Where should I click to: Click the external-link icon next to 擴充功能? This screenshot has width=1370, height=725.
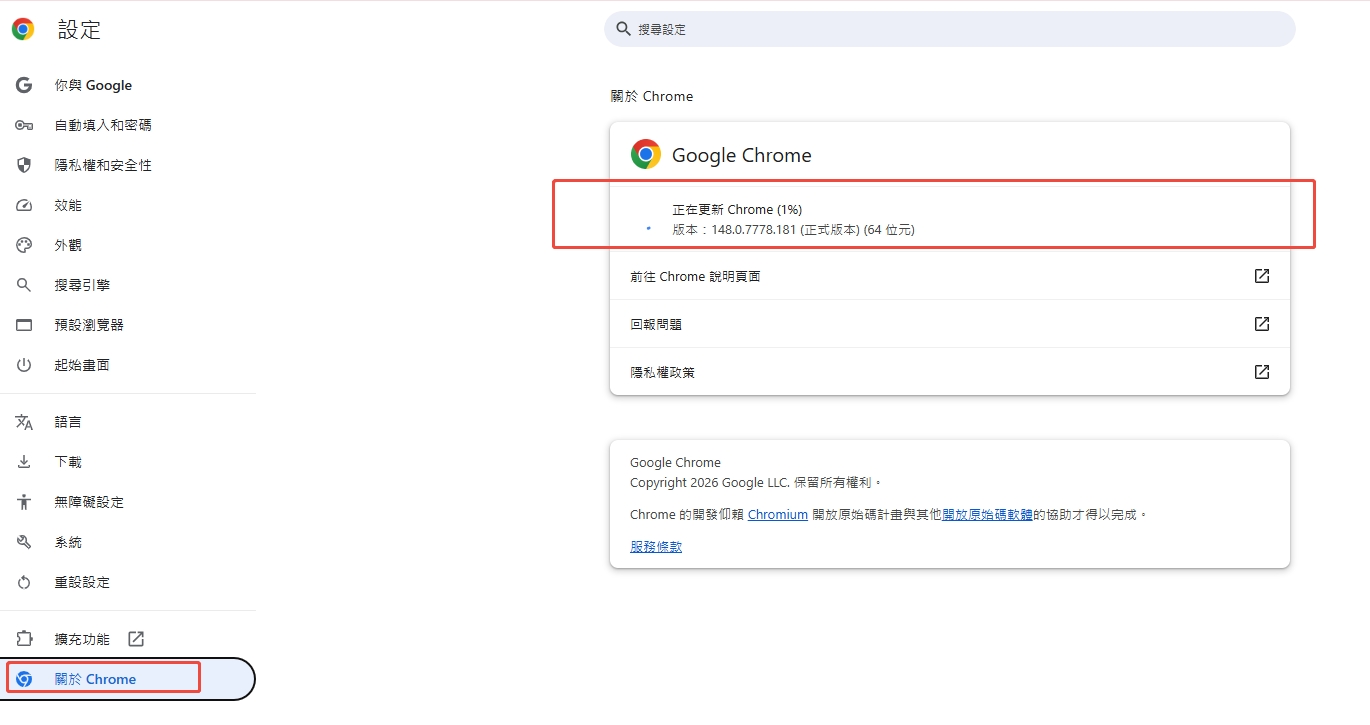[x=136, y=639]
